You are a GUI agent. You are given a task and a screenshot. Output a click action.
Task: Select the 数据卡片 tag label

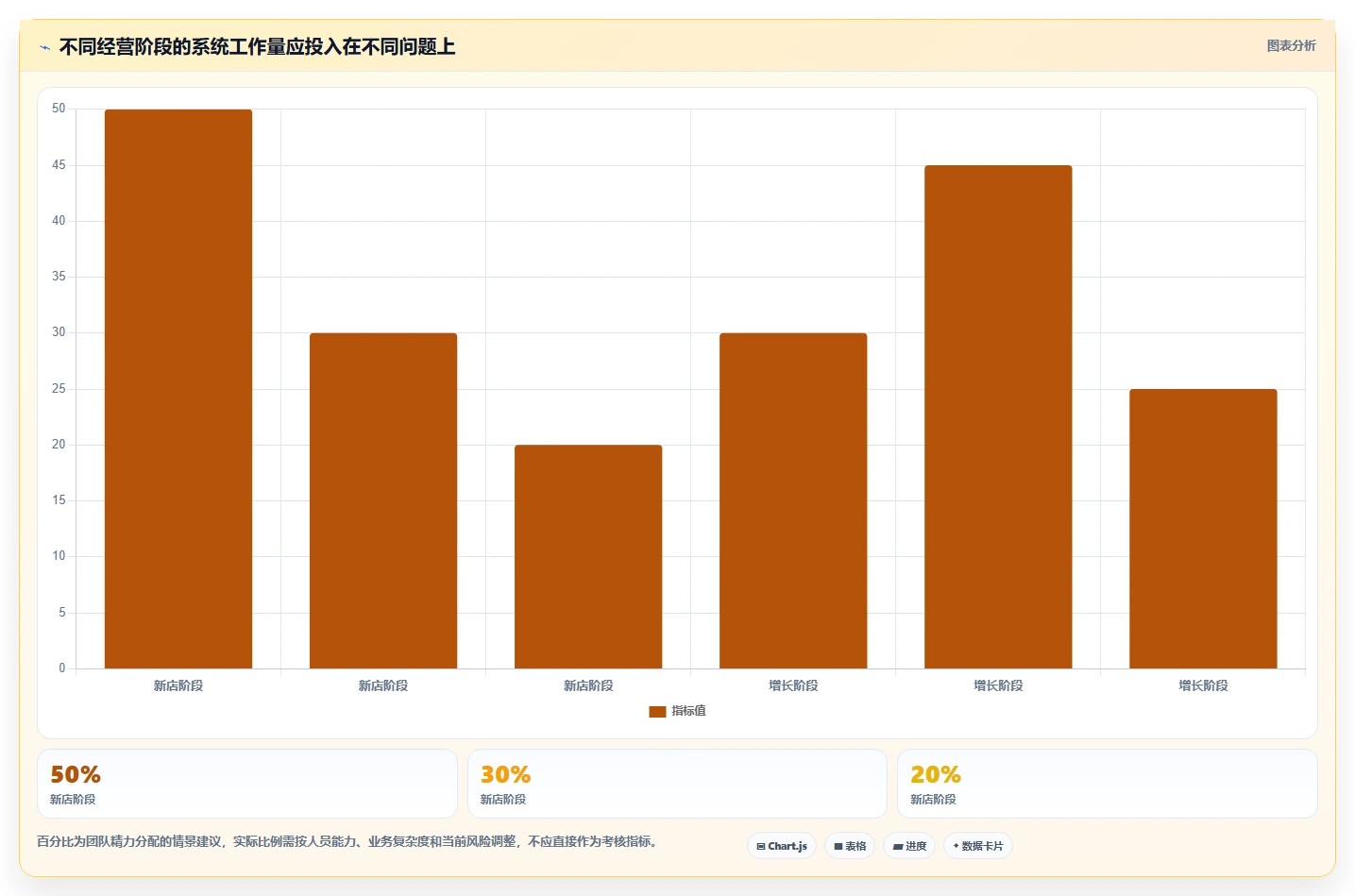click(x=982, y=846)
